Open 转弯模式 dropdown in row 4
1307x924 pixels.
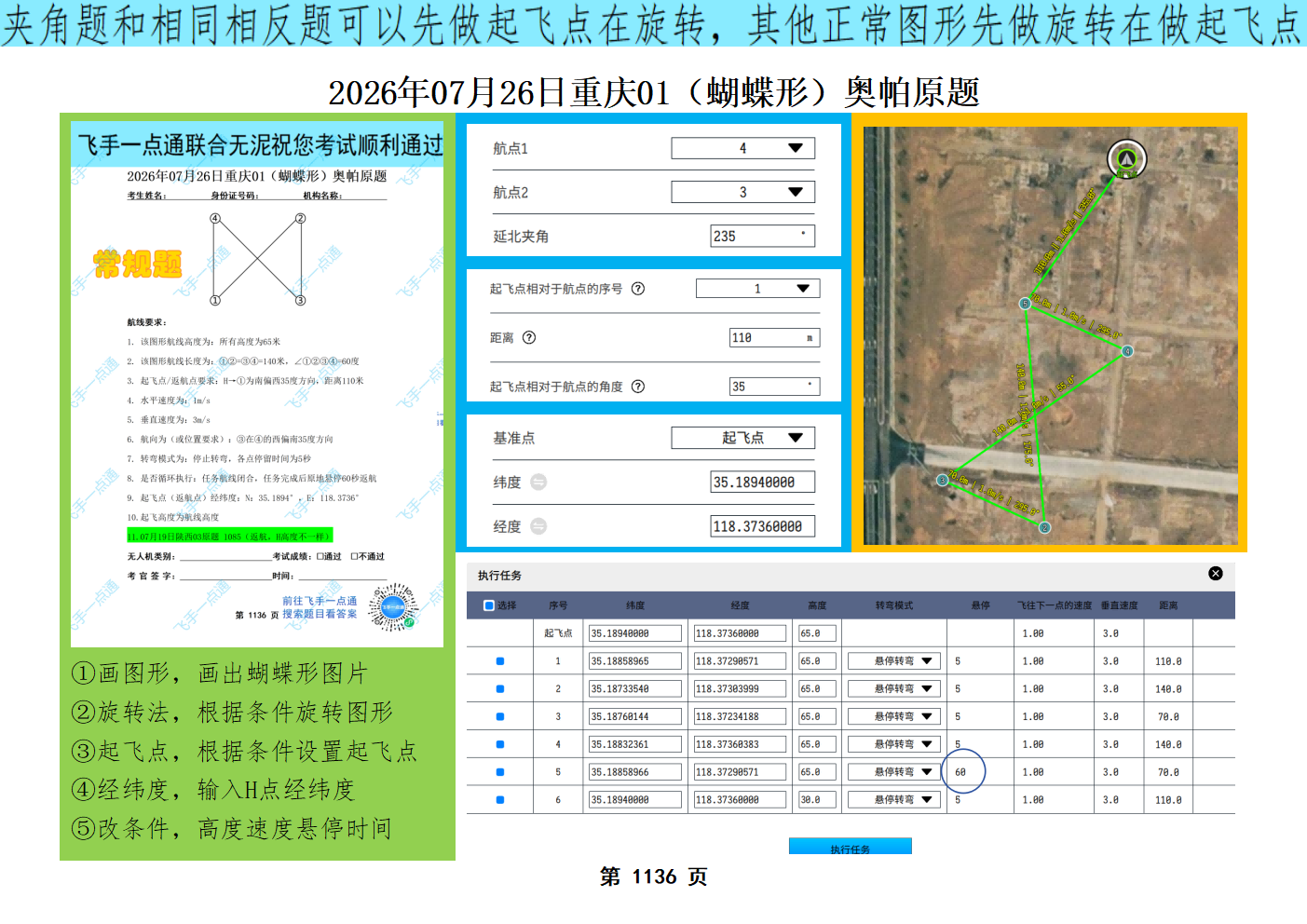[x=894, y=744]
